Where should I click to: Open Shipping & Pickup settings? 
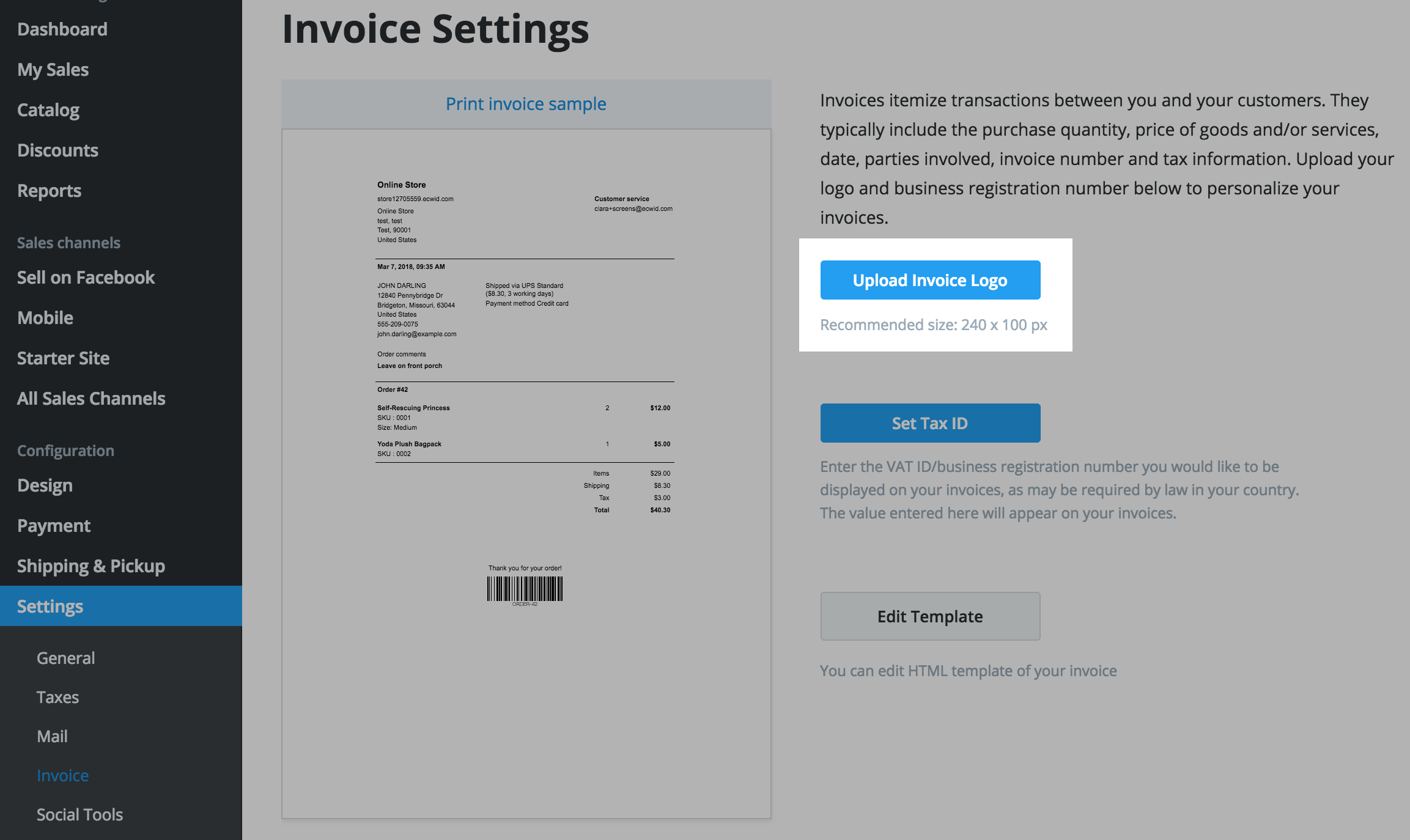(x=91, y=566)
